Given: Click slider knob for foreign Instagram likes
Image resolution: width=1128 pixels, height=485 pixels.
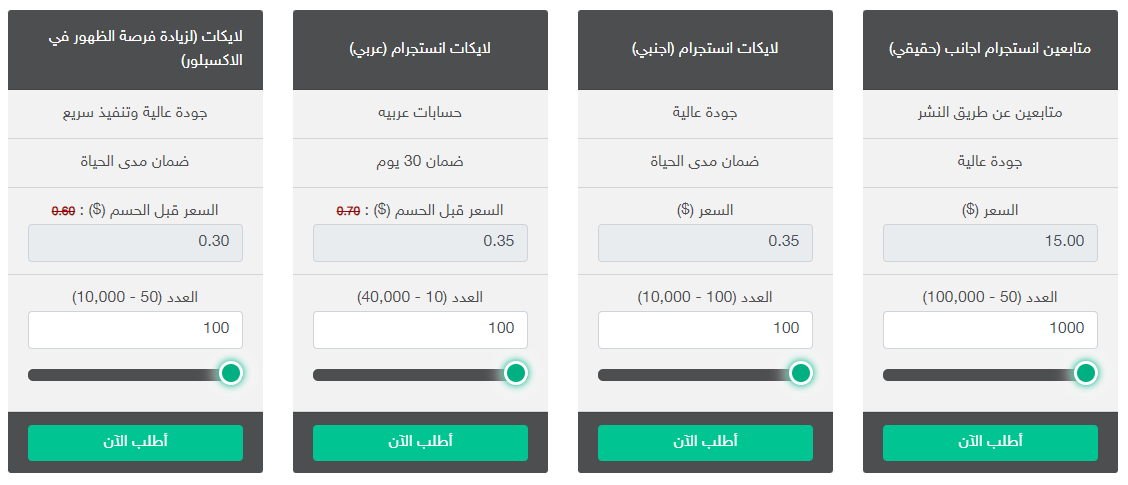Looking at the screenshot, I should point(800,373).
